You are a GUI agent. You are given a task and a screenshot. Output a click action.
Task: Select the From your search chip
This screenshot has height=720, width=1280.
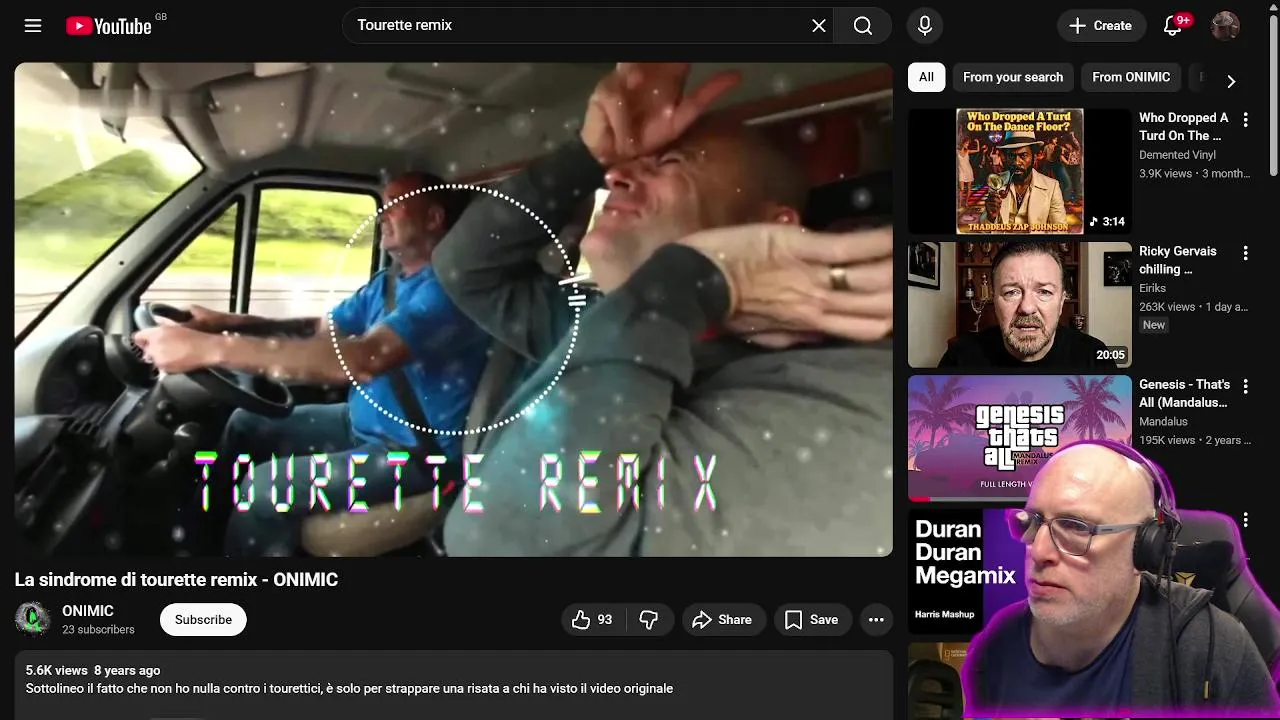point(1013,77)
